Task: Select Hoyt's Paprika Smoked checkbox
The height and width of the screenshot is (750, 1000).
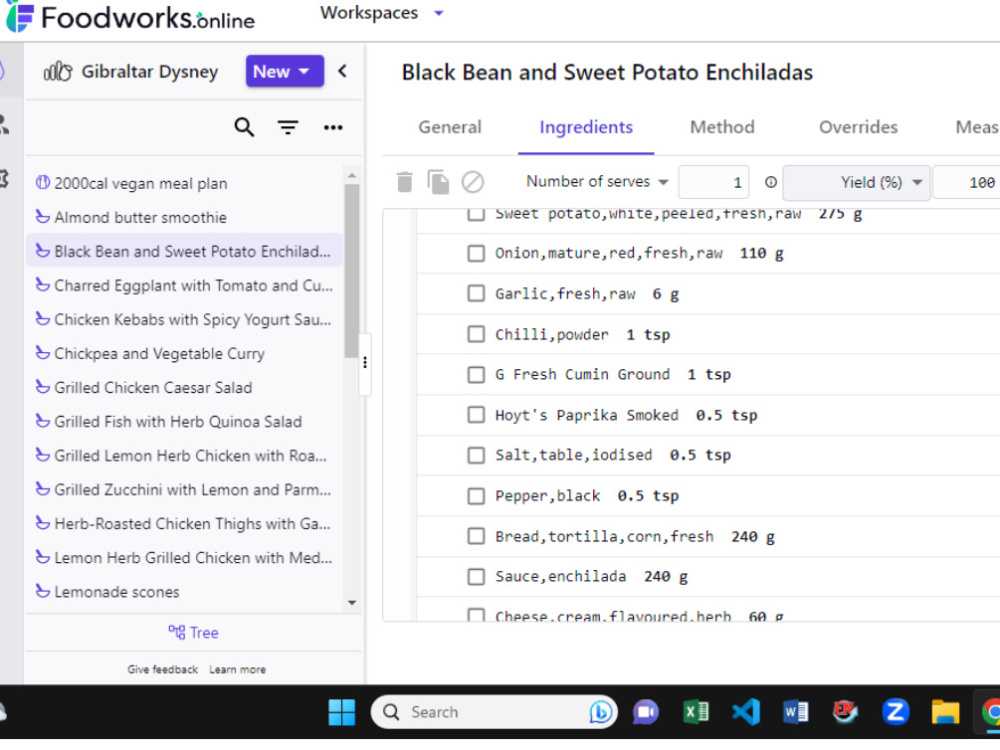Action: 476,415
